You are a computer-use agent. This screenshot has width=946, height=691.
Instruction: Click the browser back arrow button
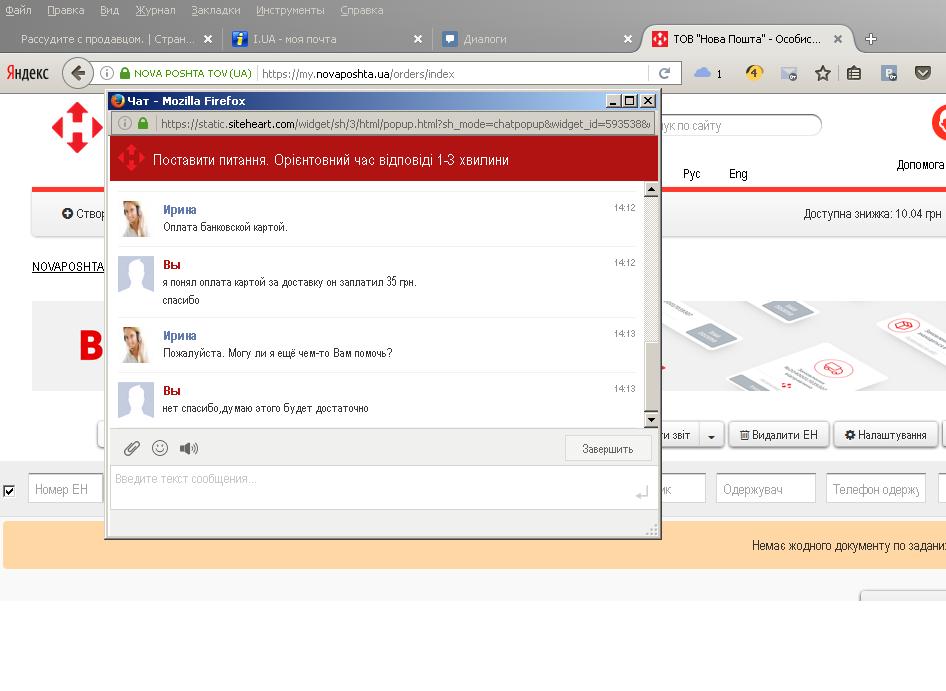pyautogui.click(x=77, y=73)
